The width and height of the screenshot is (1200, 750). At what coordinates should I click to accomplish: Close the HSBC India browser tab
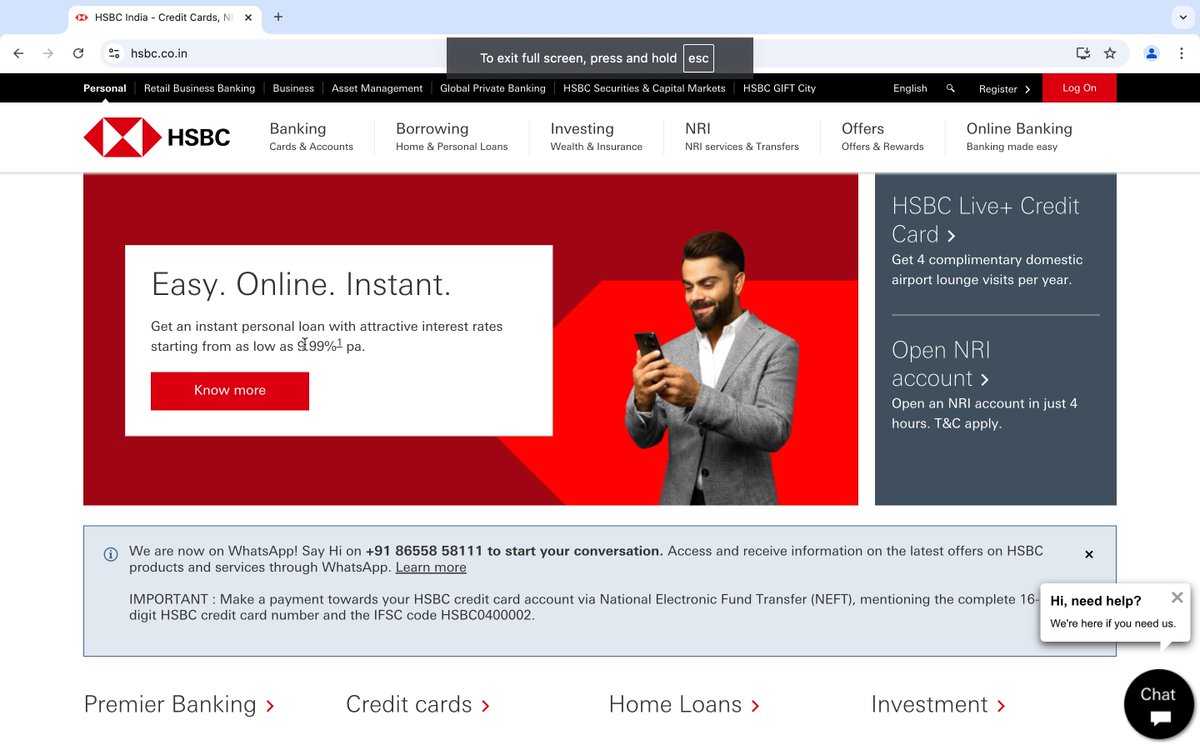pos(247,17)
